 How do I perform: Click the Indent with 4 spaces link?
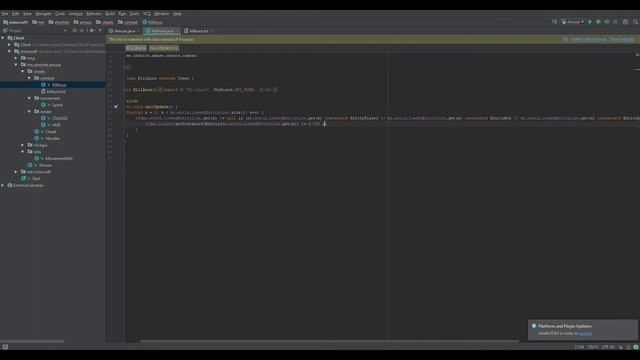tap(589, 40)
